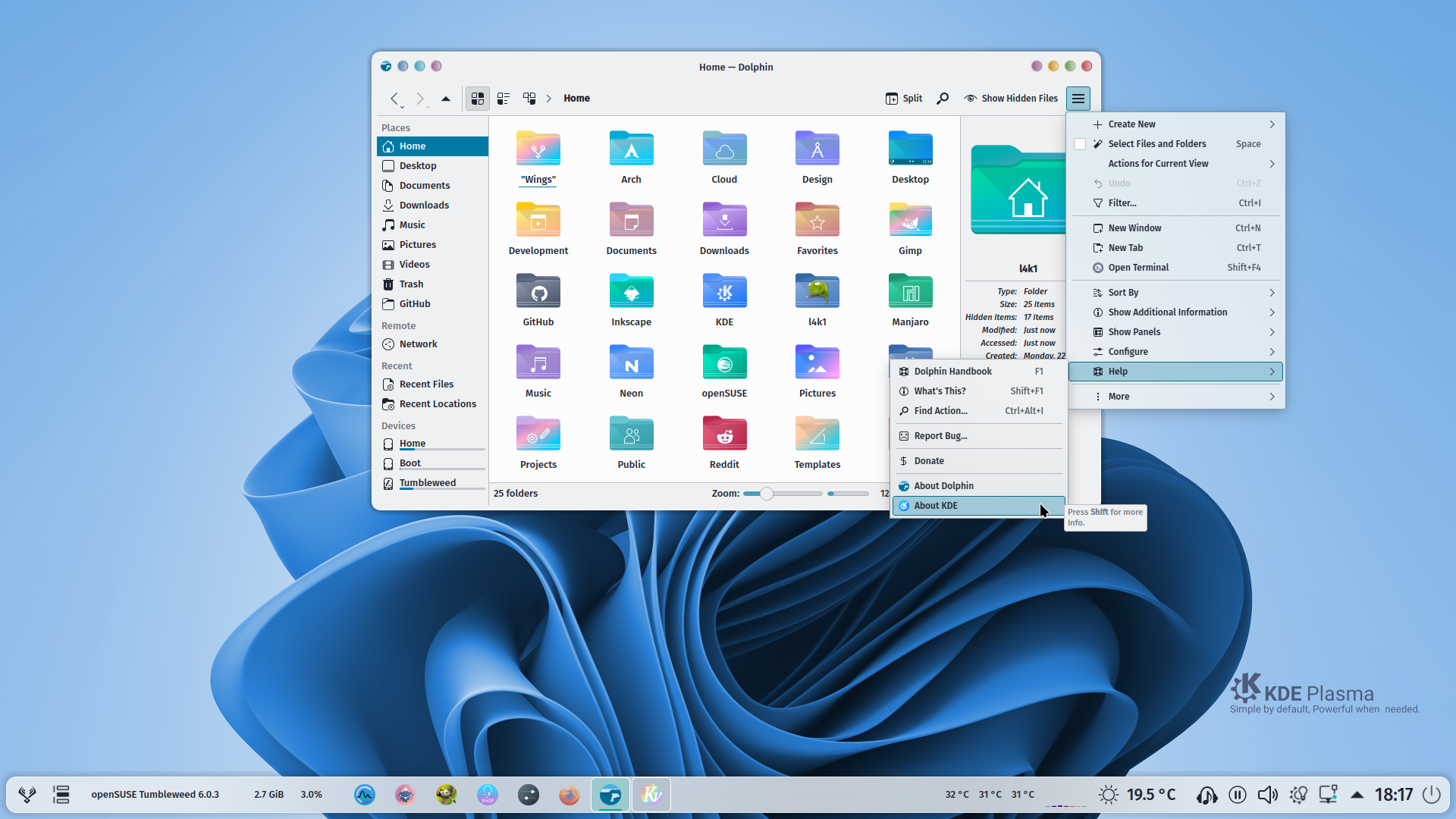Expand Show Additional Information submenu
The width and height of the screenshot is (1456, 819).
pyautogui.click(x=1175, y=312)
